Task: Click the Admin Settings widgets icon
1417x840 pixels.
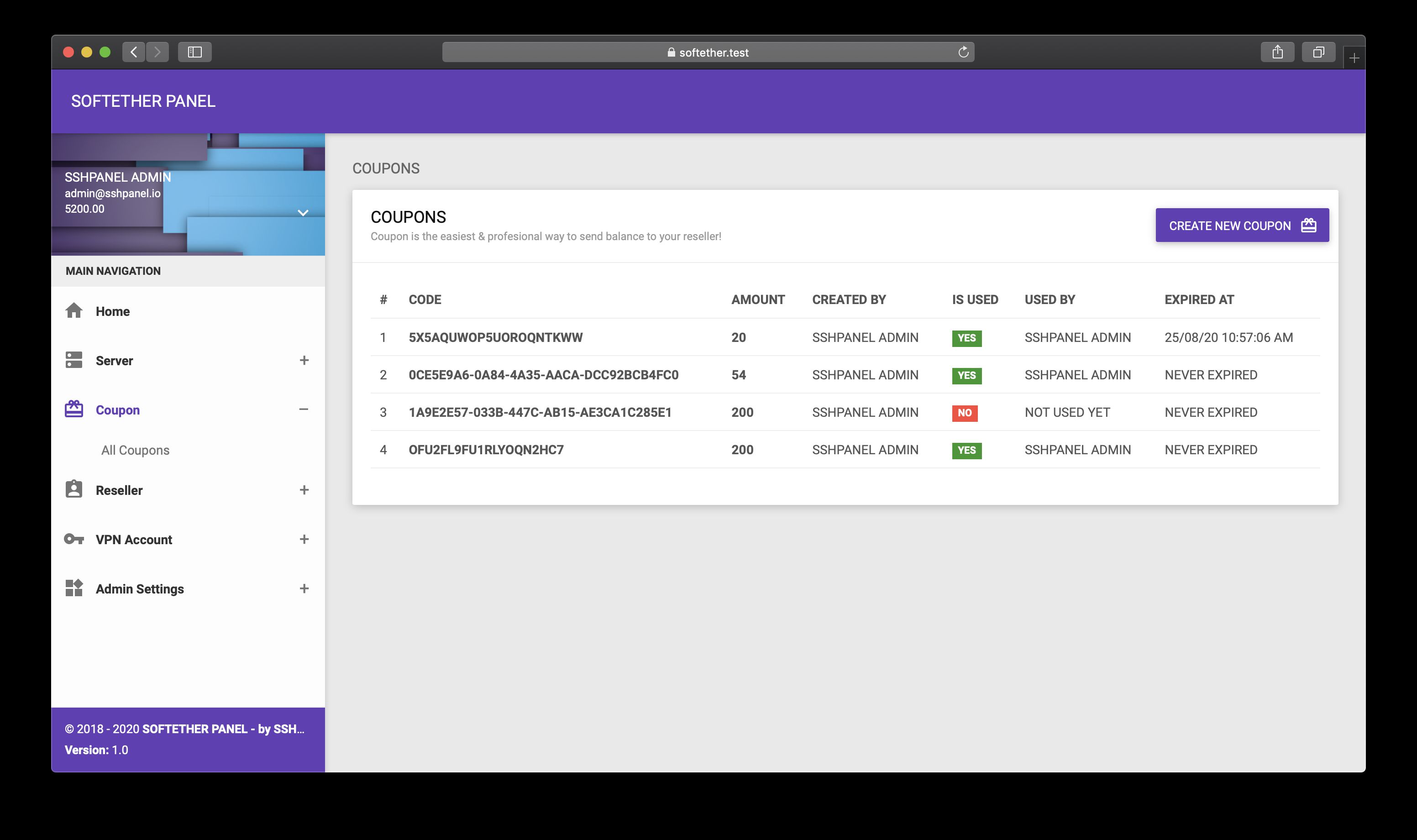Action: point(73,588)
